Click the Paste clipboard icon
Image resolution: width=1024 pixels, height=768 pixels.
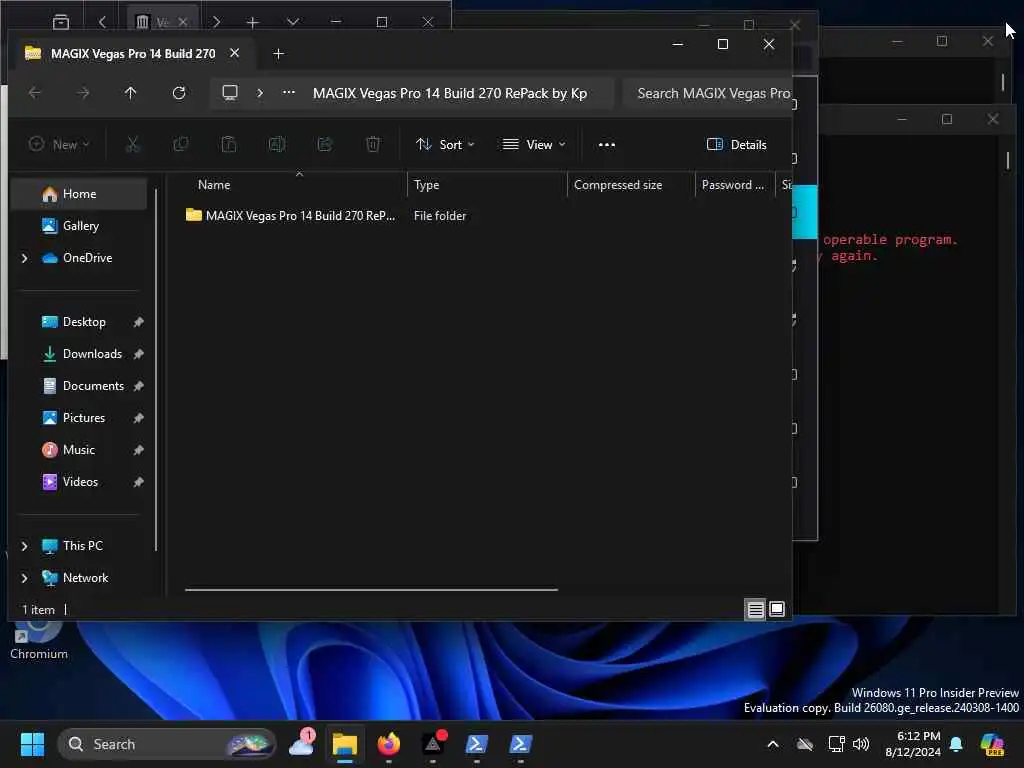click(x=229, y=144)
